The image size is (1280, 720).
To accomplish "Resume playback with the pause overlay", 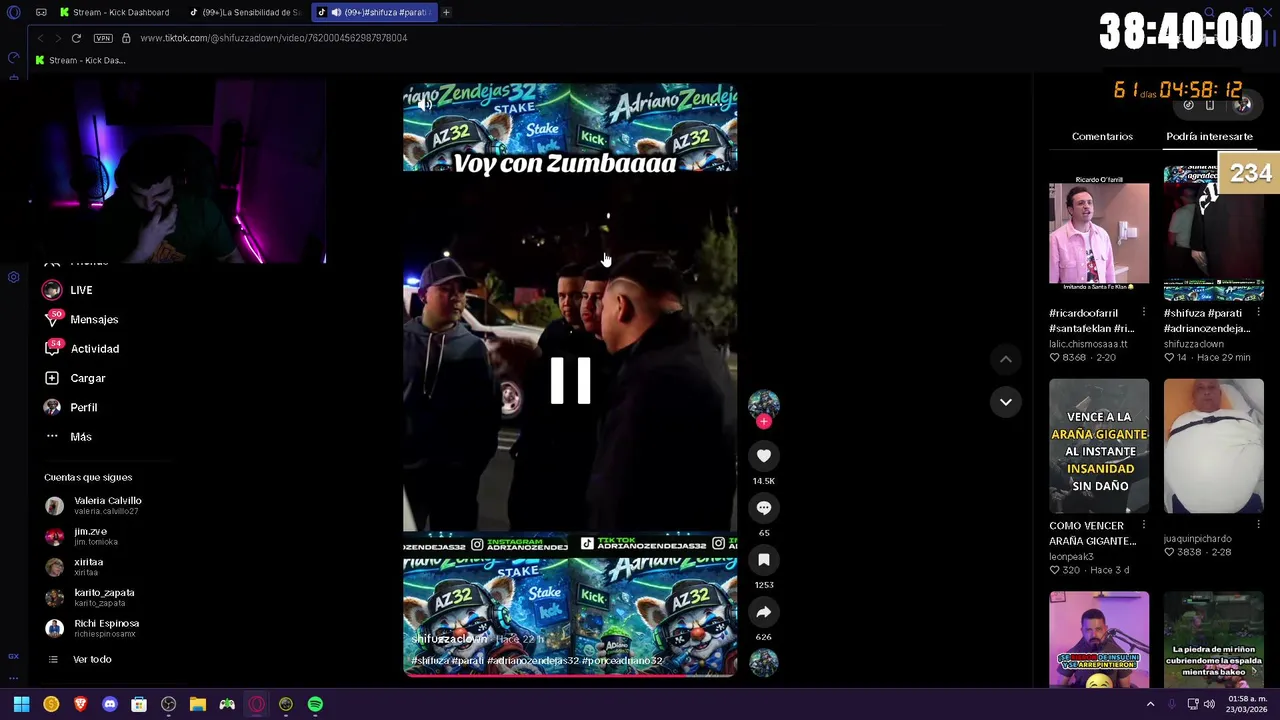I will click(570, 380).
